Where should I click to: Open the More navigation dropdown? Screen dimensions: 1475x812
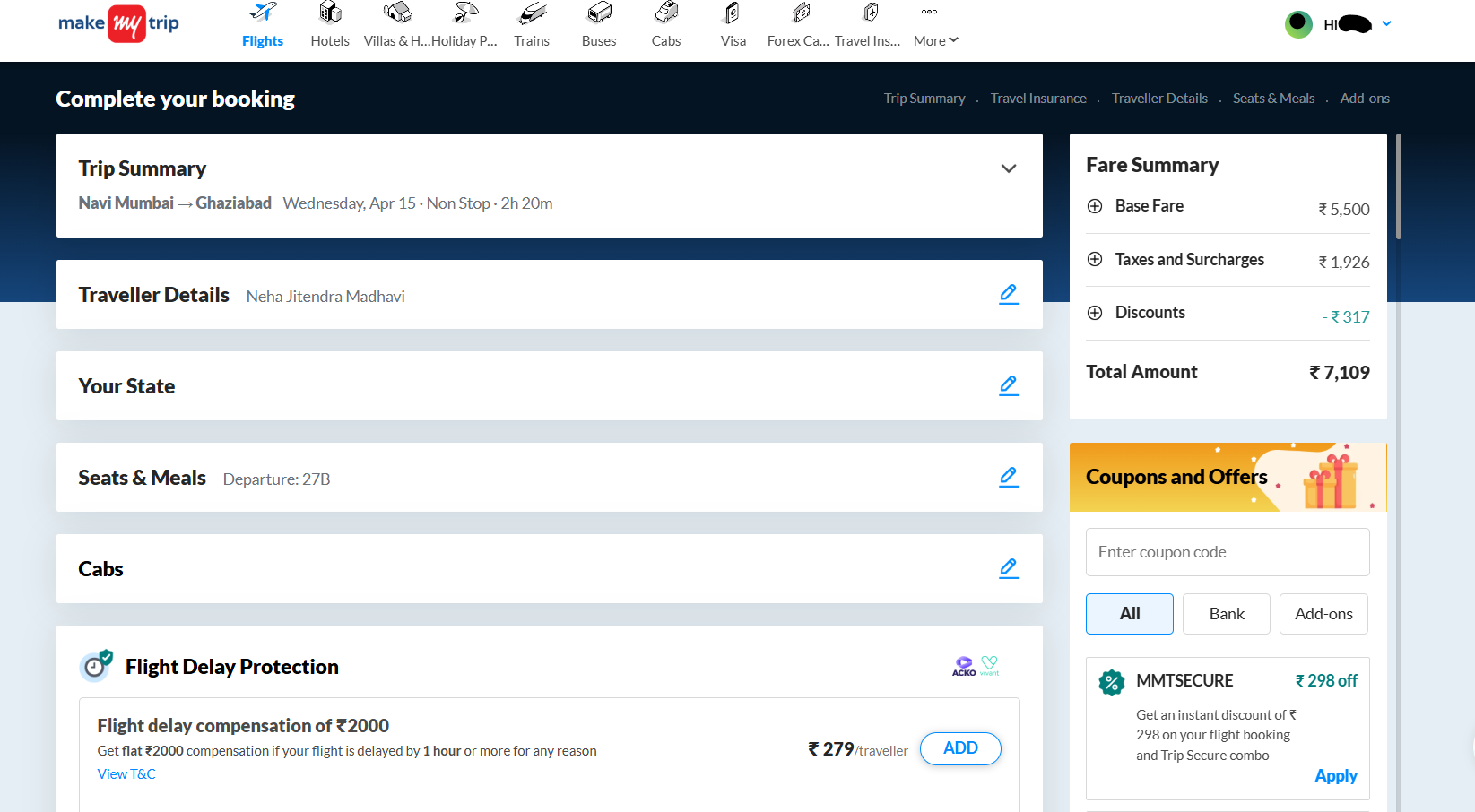pos(935,40)
